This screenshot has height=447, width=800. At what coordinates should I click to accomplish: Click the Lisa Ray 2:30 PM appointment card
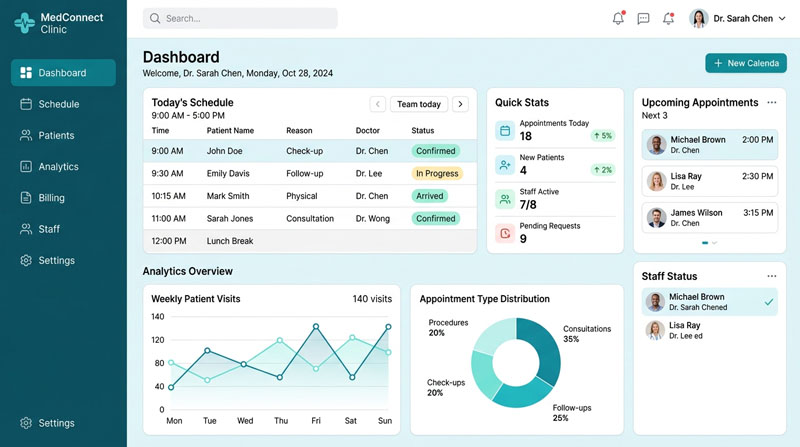pyautogui.click(x=710, y=181)
